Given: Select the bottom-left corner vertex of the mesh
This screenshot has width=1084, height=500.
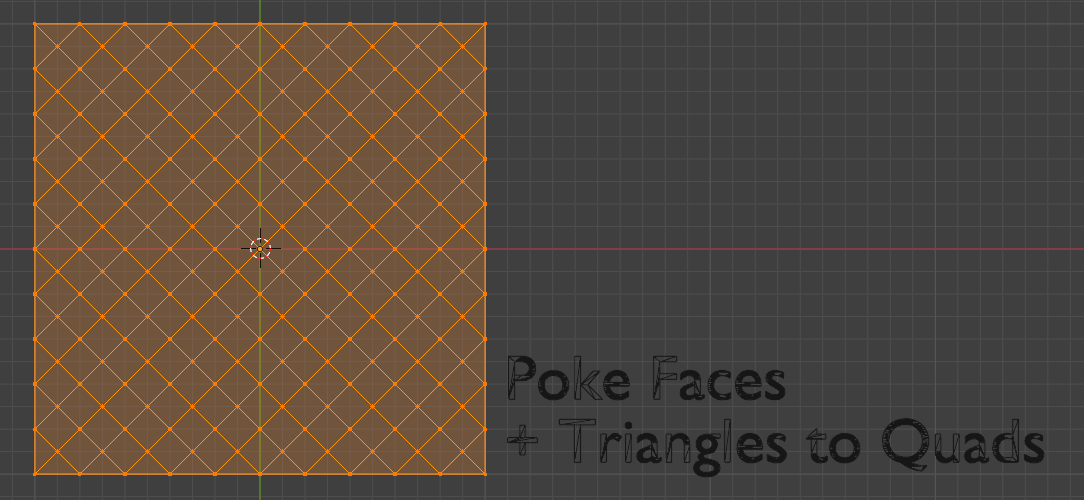Looking at the screenshot, I should coord(35,473).
